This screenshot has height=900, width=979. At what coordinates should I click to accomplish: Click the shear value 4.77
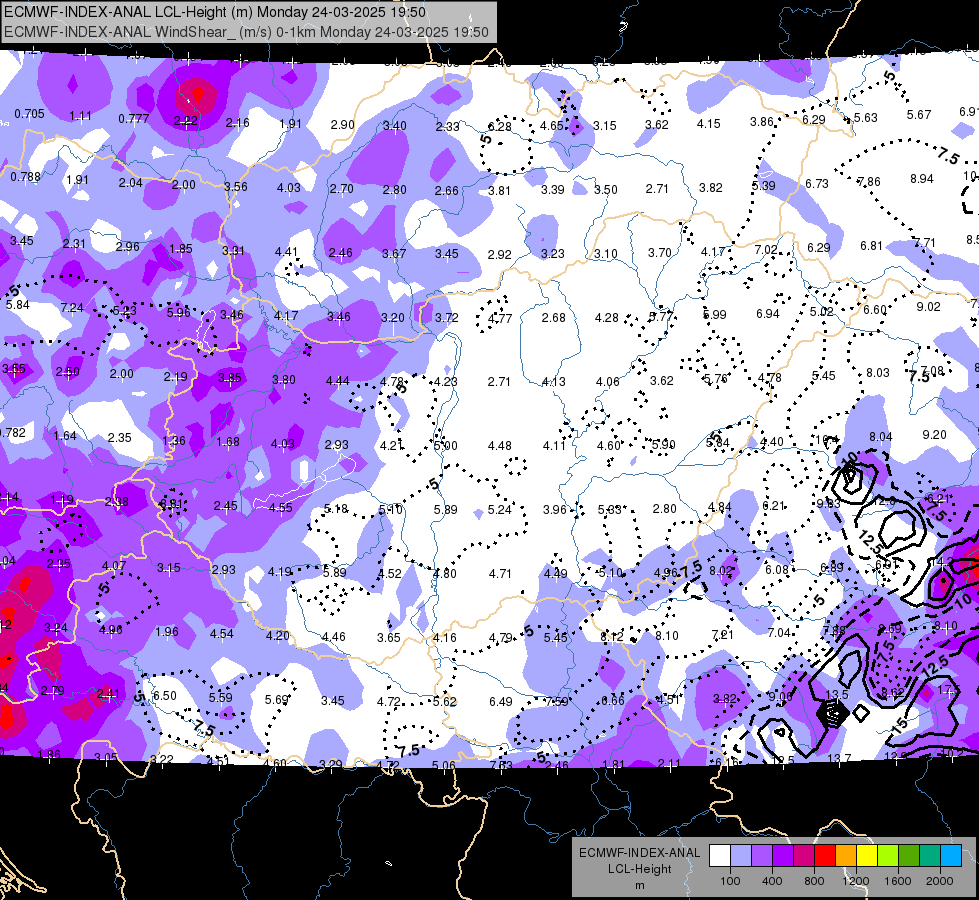[x=500, y=319]
